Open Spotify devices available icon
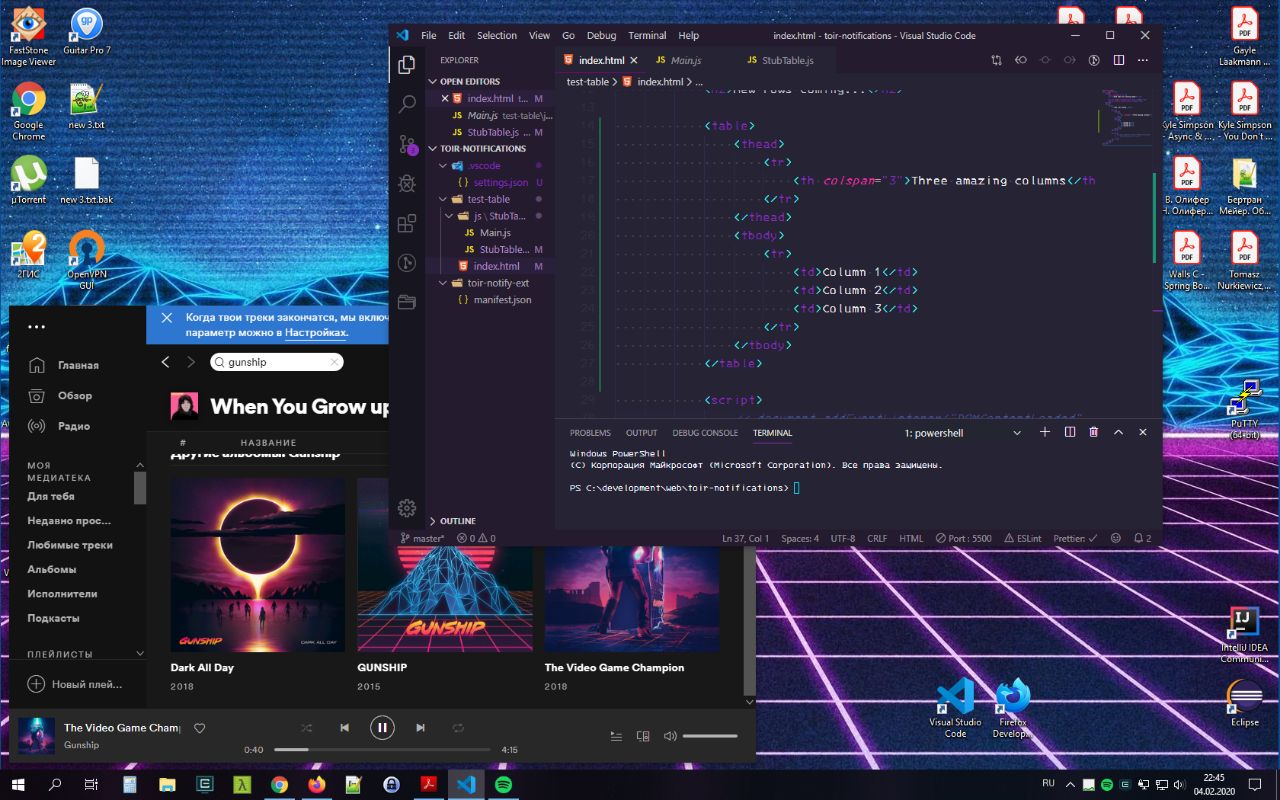The width and height of the screenshot is (1280, 800). point(643,736)
